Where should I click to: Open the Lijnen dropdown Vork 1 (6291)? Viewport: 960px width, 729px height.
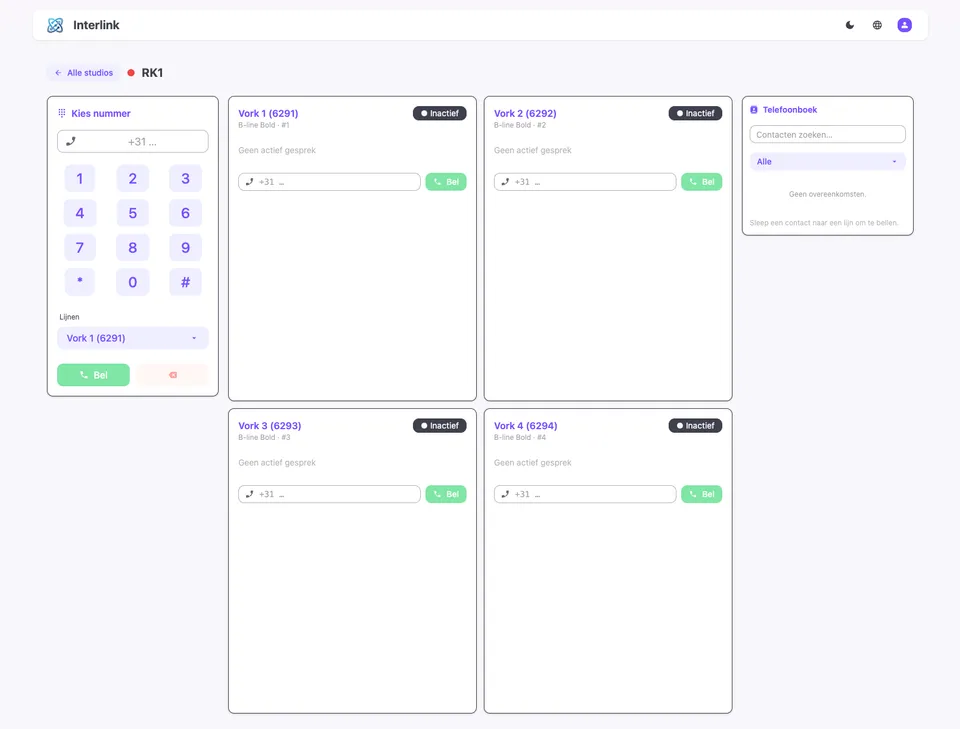[133, 338]
